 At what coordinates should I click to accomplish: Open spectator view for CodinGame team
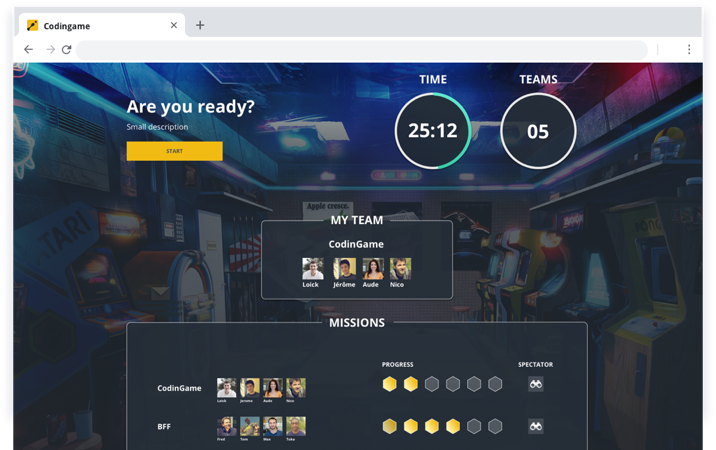tap(536, 384)
